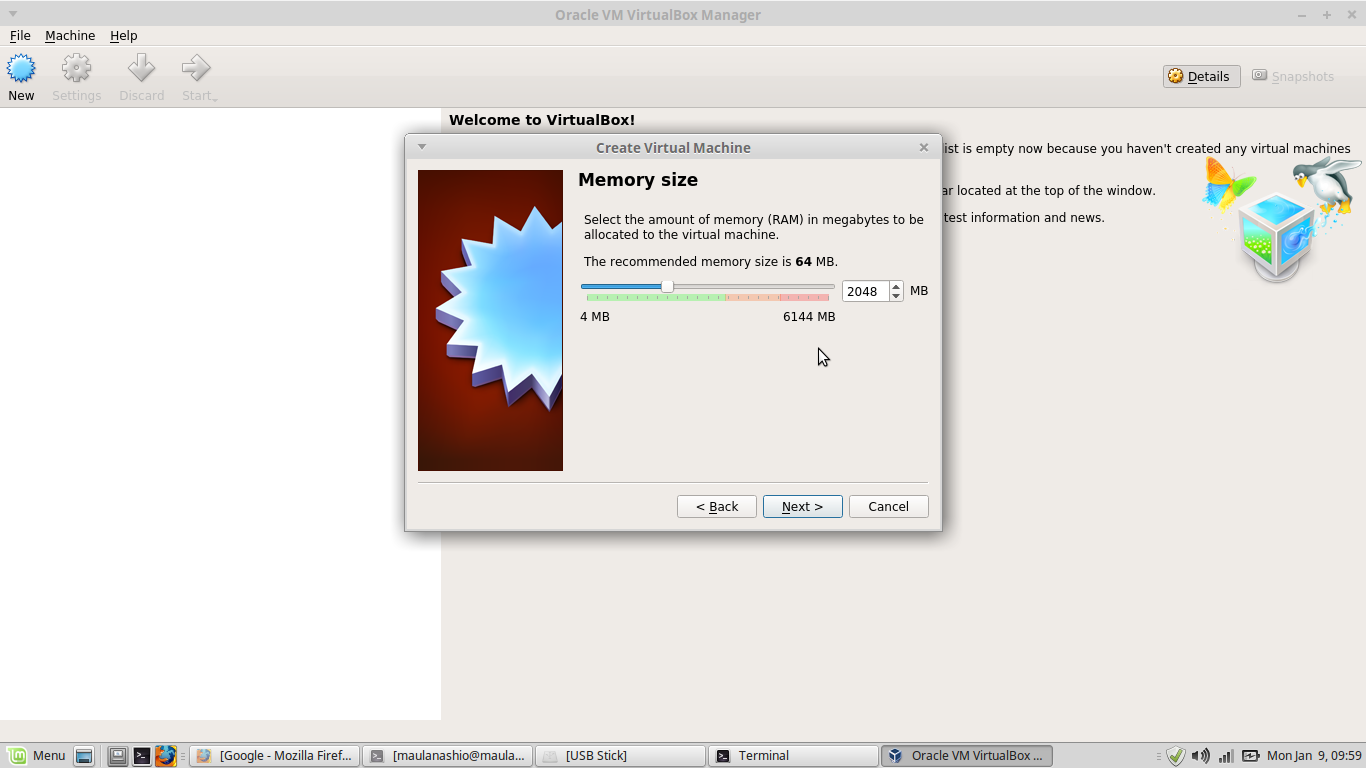Image resolution: width=1366 pixels, height=768 pixels.
Task: Decrease memory with spinbox down arrow
Action: click(896, 296)
